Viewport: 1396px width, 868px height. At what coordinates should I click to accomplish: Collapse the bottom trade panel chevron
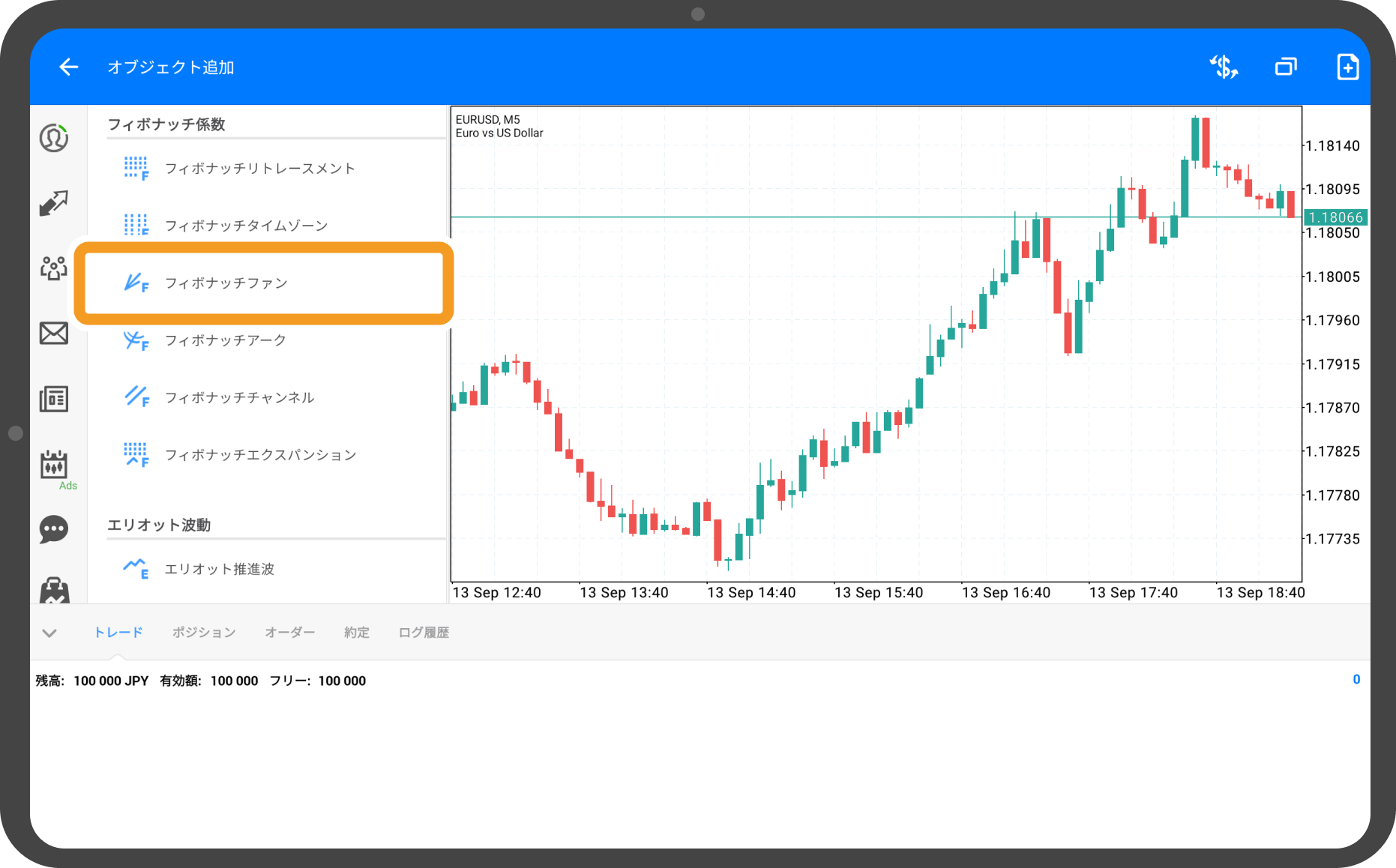(x=49, y=633)
